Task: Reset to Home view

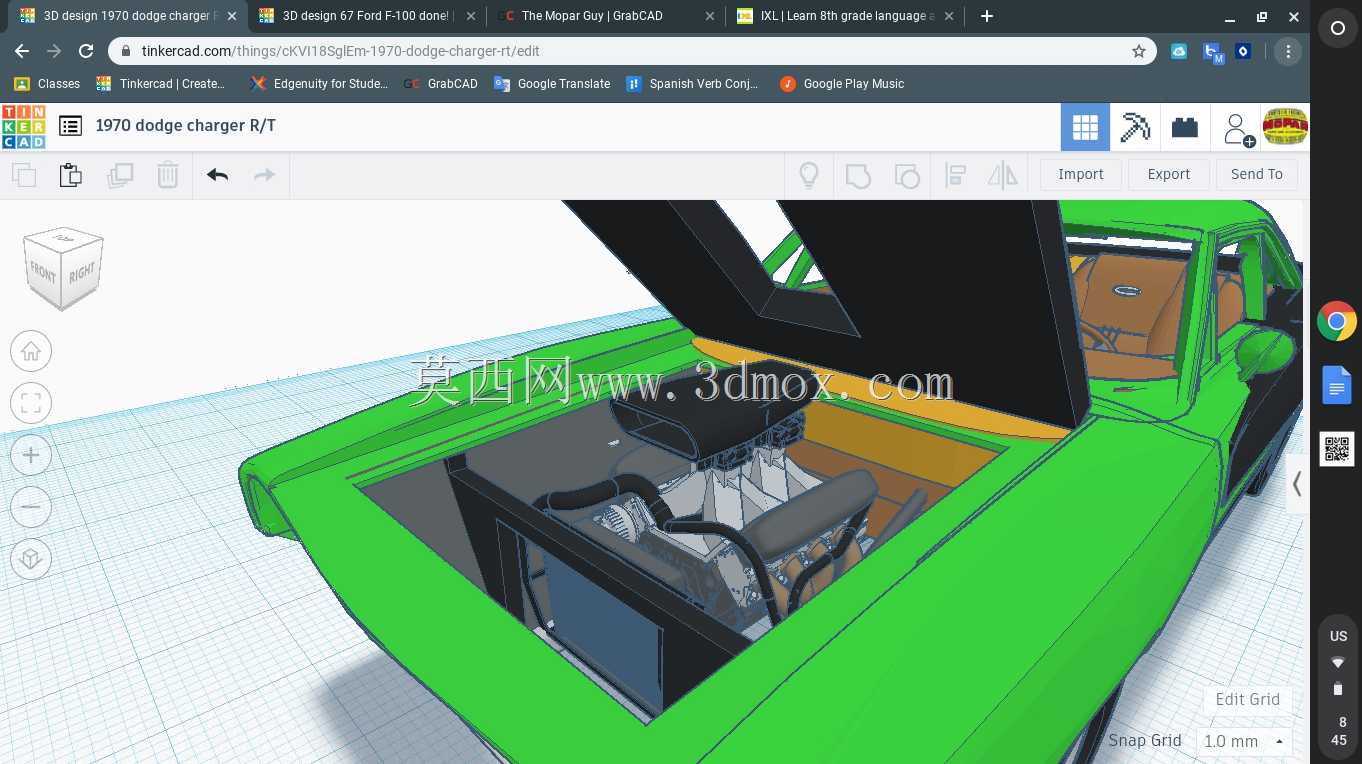Action: (x=31, y=351)
